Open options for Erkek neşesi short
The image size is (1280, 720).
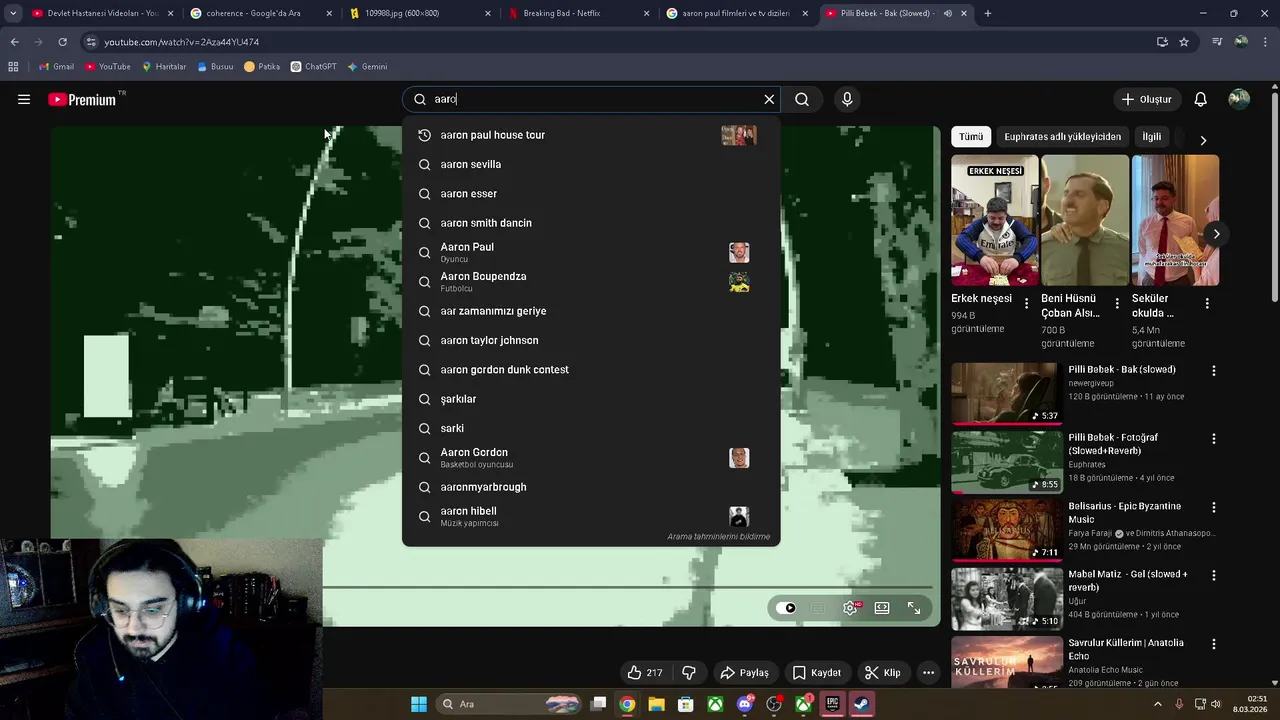point(1026,303)
